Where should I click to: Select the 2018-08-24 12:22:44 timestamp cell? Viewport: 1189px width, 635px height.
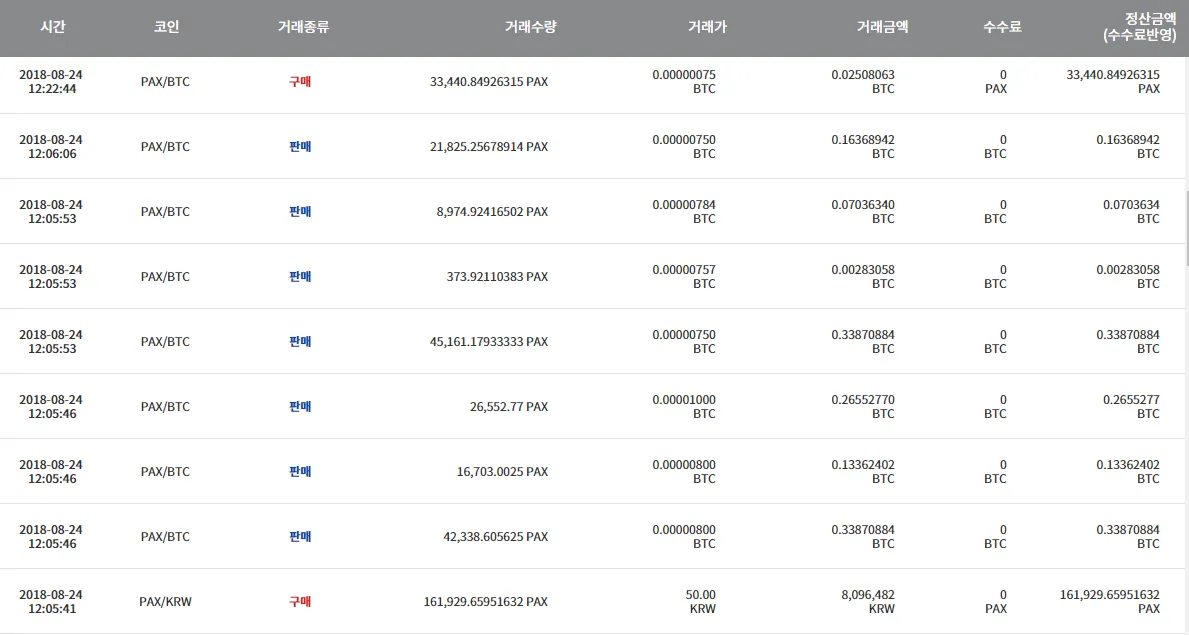[51, 81]
